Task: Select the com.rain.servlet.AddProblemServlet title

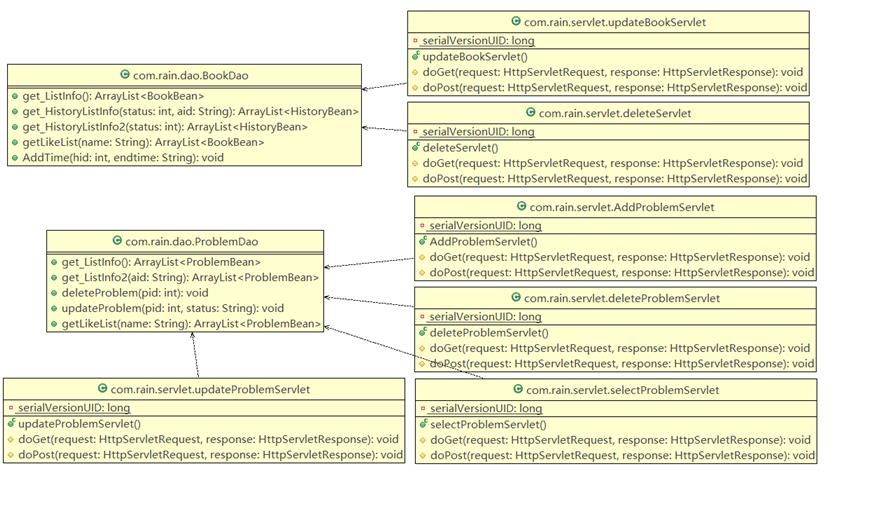Action: click(x=622, y=207)
